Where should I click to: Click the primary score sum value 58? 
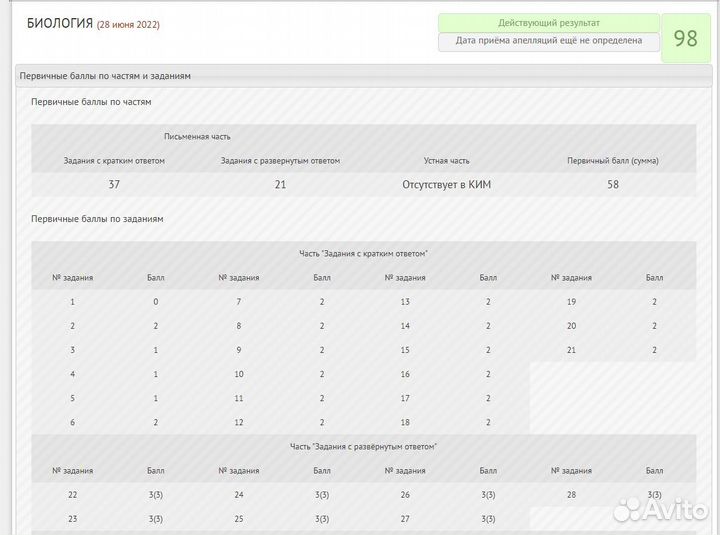coord(612,185)
